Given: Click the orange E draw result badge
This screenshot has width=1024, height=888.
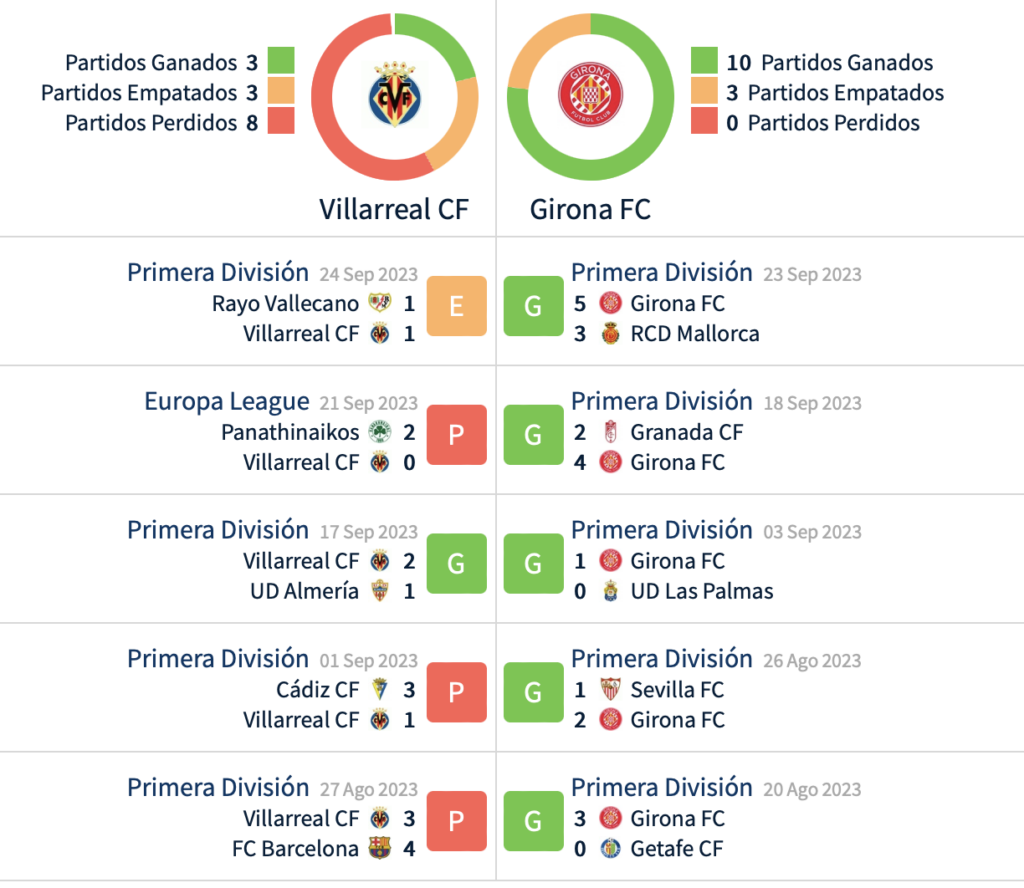Looking at the screenshot, I should pos(456,306).
